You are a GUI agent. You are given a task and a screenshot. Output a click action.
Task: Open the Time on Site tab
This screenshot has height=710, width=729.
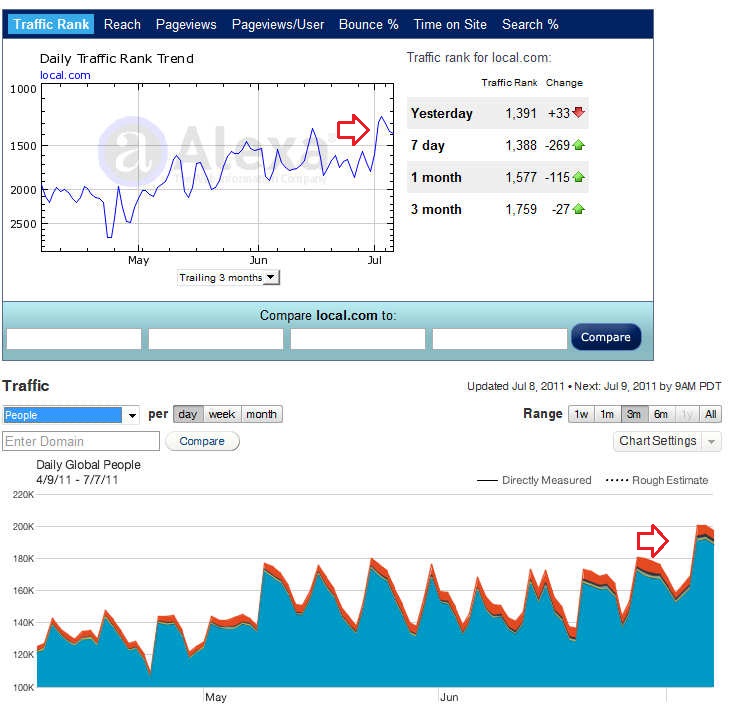click(450, 24)
